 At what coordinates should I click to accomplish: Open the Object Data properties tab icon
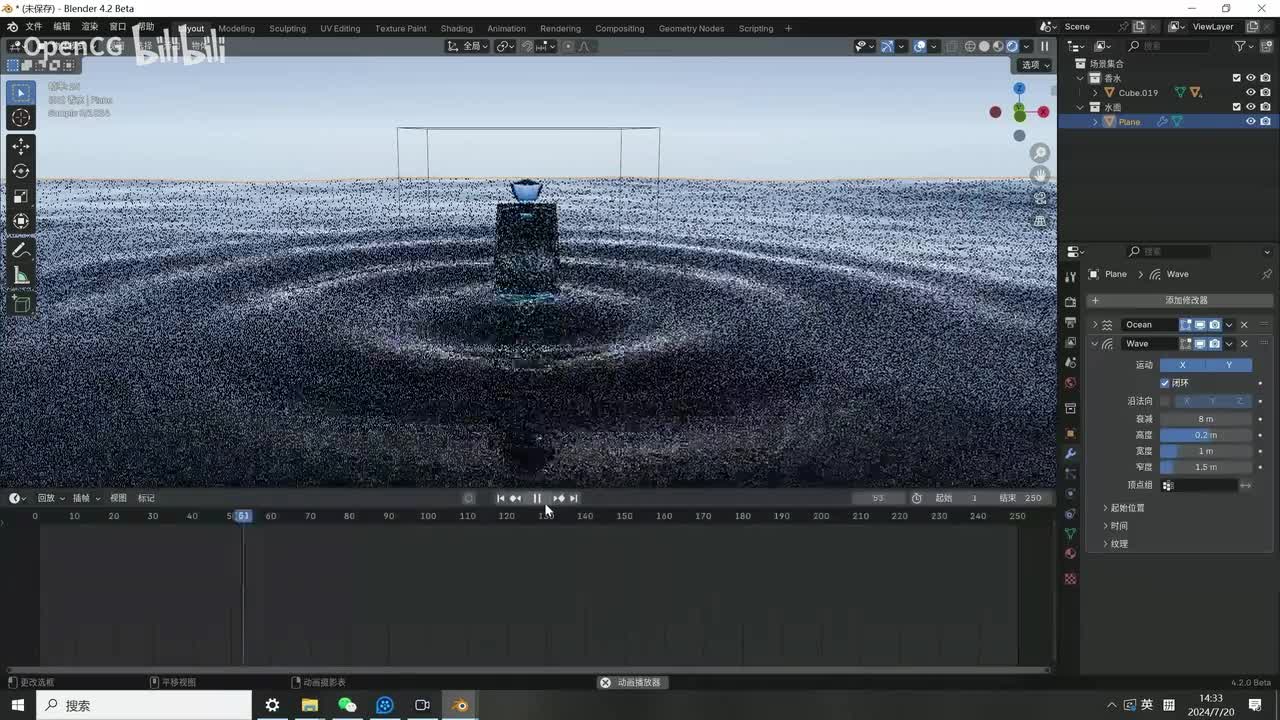tap(1070, 534)
